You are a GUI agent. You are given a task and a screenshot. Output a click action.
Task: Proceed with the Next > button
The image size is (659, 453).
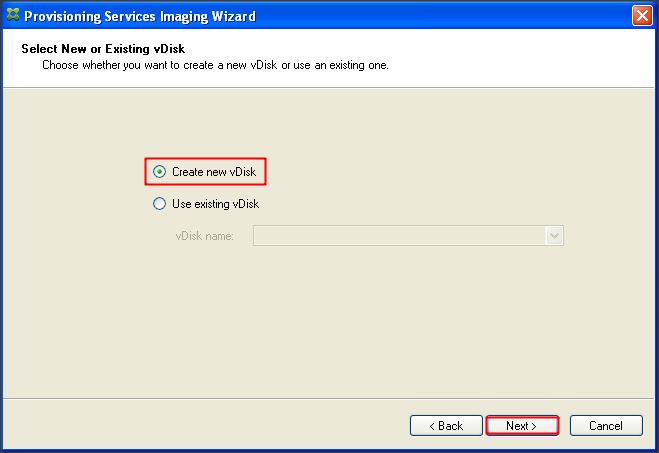[x=521, y=425]
